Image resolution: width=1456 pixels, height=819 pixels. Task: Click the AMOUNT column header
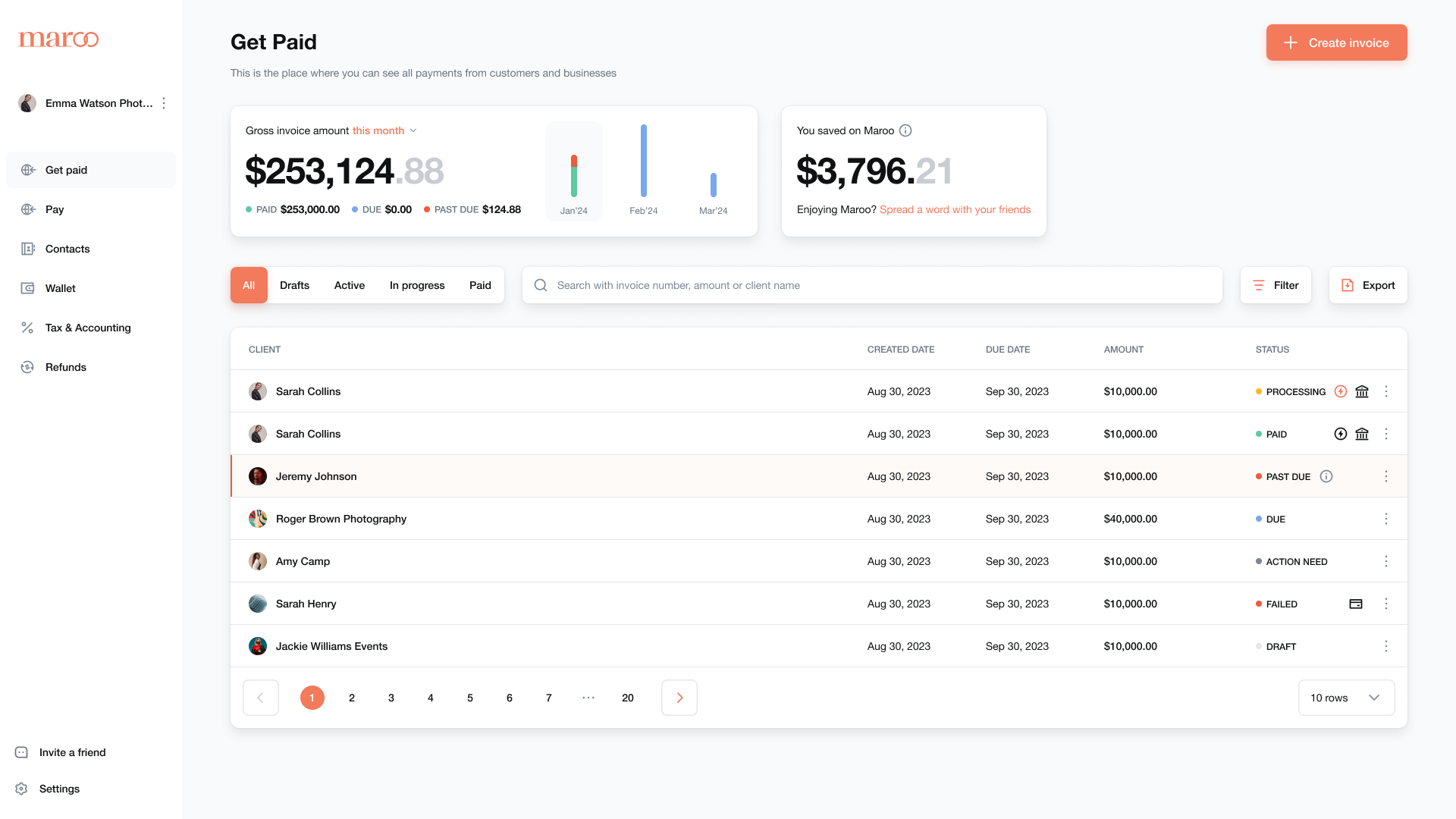[1124, 350]
